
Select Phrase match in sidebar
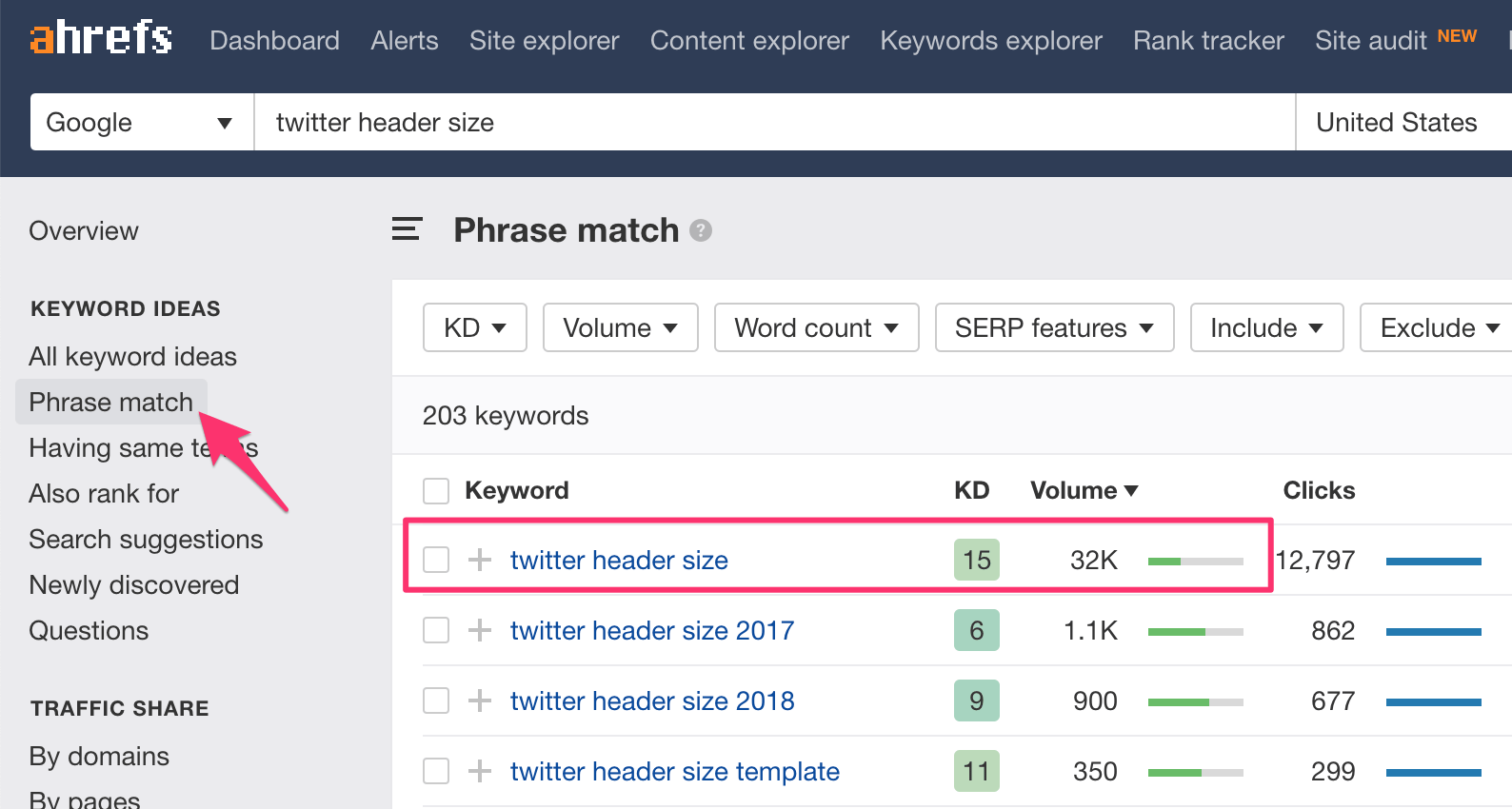tap(111, 402)
